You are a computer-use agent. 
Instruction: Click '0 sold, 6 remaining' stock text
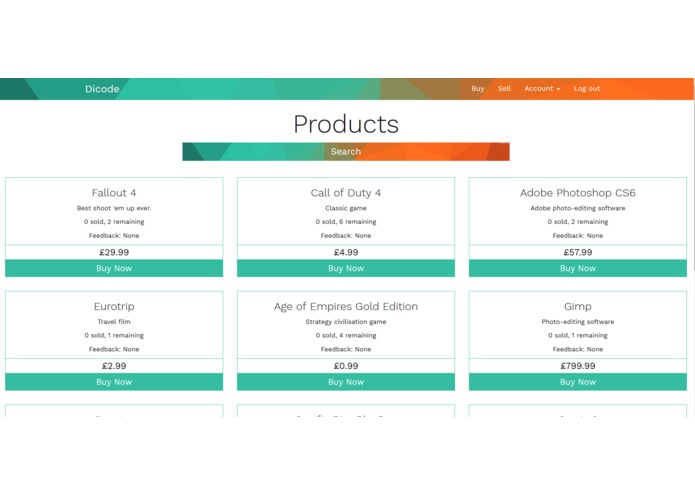[346, 222]
